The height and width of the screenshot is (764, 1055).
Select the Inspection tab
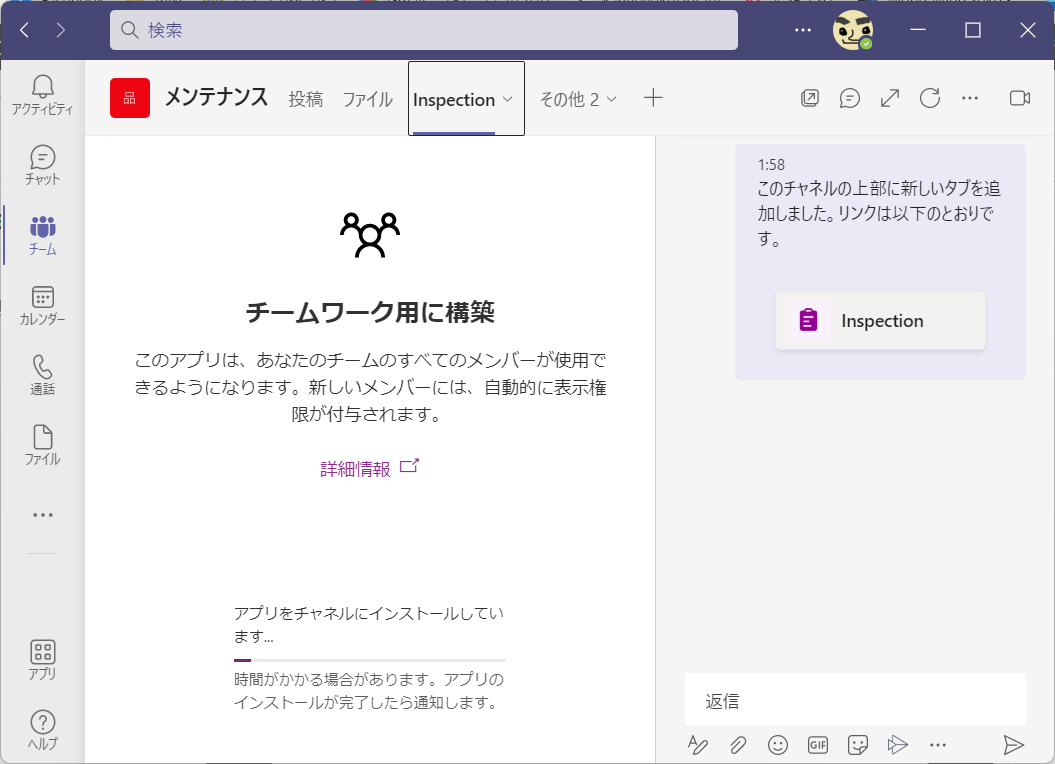[x=454, y=100]
